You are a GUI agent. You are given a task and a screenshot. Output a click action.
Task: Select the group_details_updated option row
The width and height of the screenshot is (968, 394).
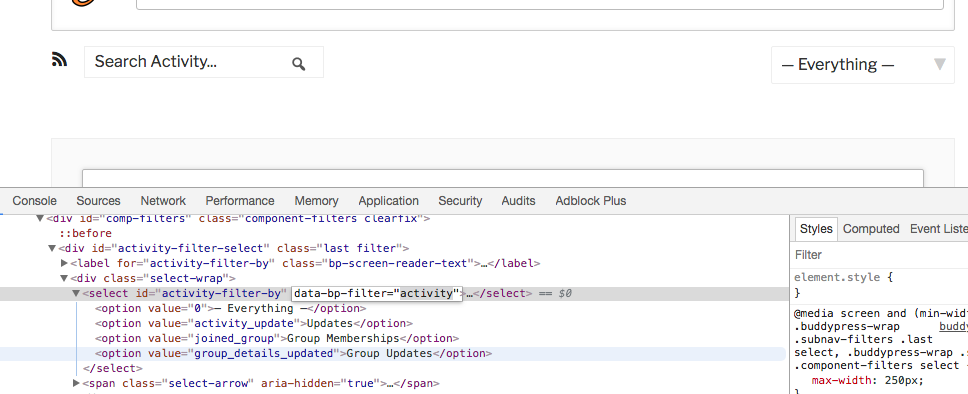pos(294,353)
